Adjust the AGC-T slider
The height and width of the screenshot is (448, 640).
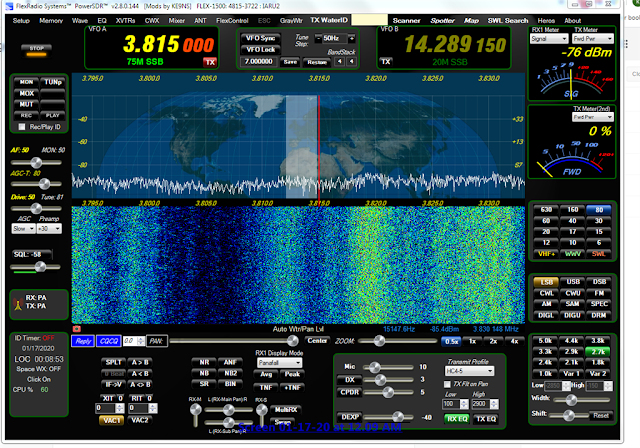coord(36,184)
